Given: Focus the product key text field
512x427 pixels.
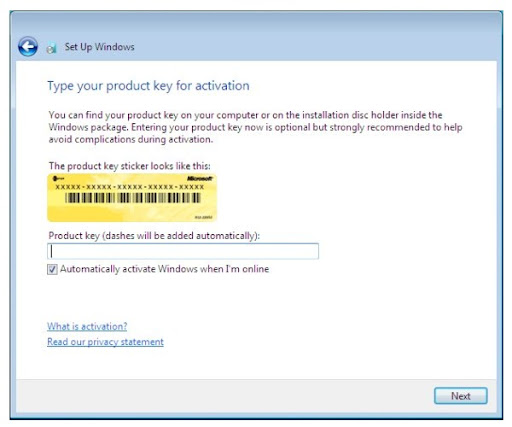Looking at the screenshot, I should click(183, 251).
